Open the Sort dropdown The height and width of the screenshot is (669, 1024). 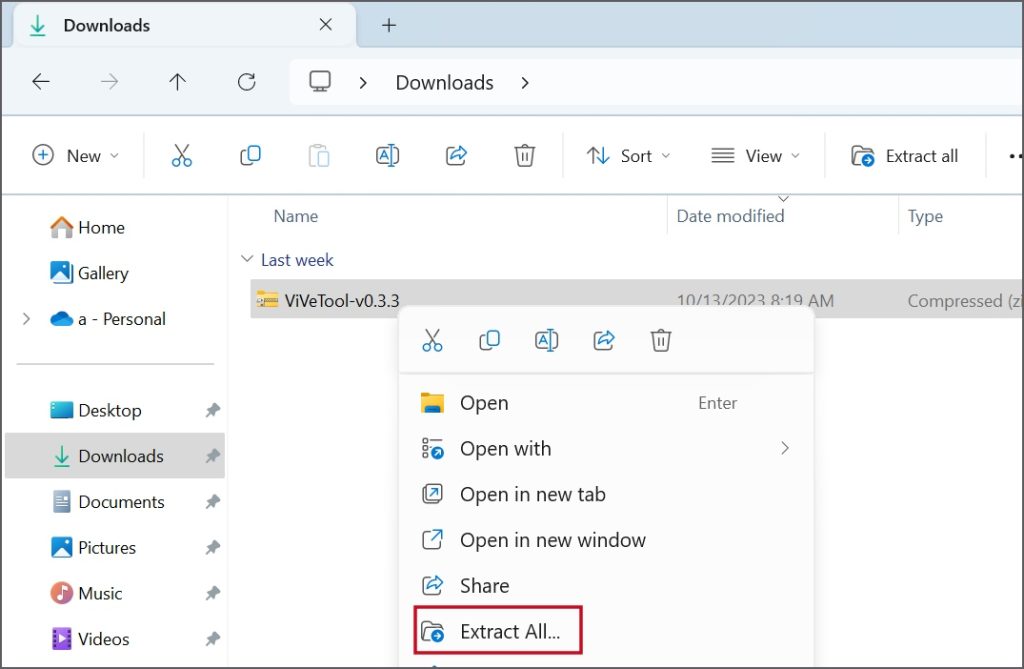(x=628, y=155)
